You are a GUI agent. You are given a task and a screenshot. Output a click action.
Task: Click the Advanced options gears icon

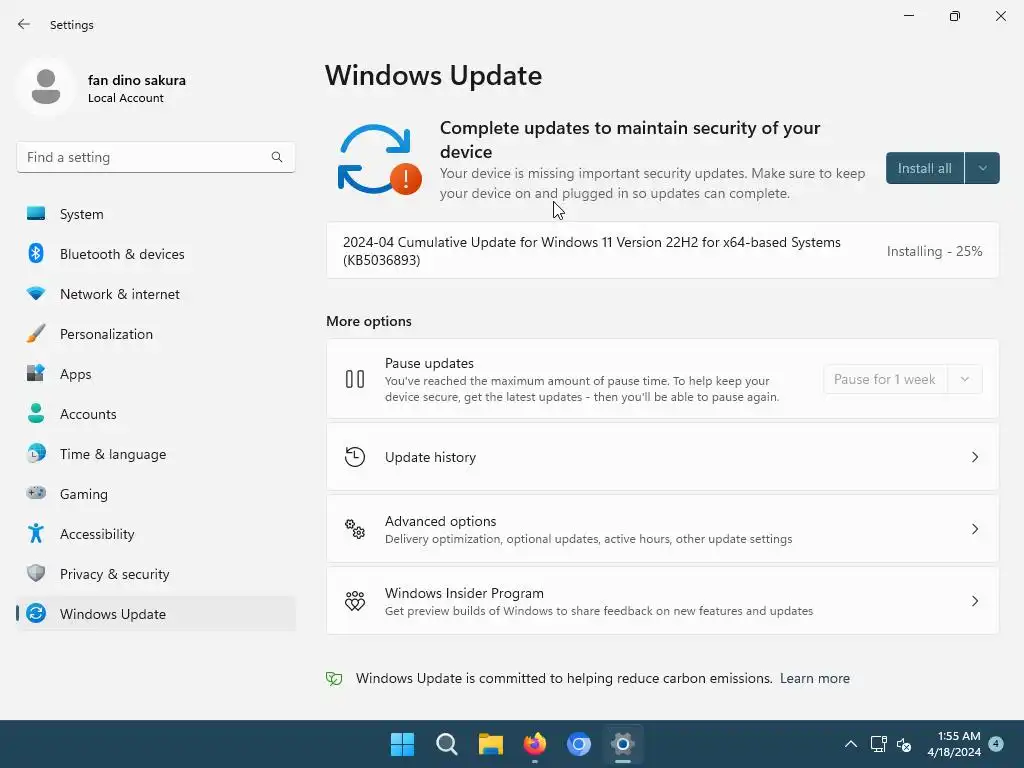coord(355,529)
